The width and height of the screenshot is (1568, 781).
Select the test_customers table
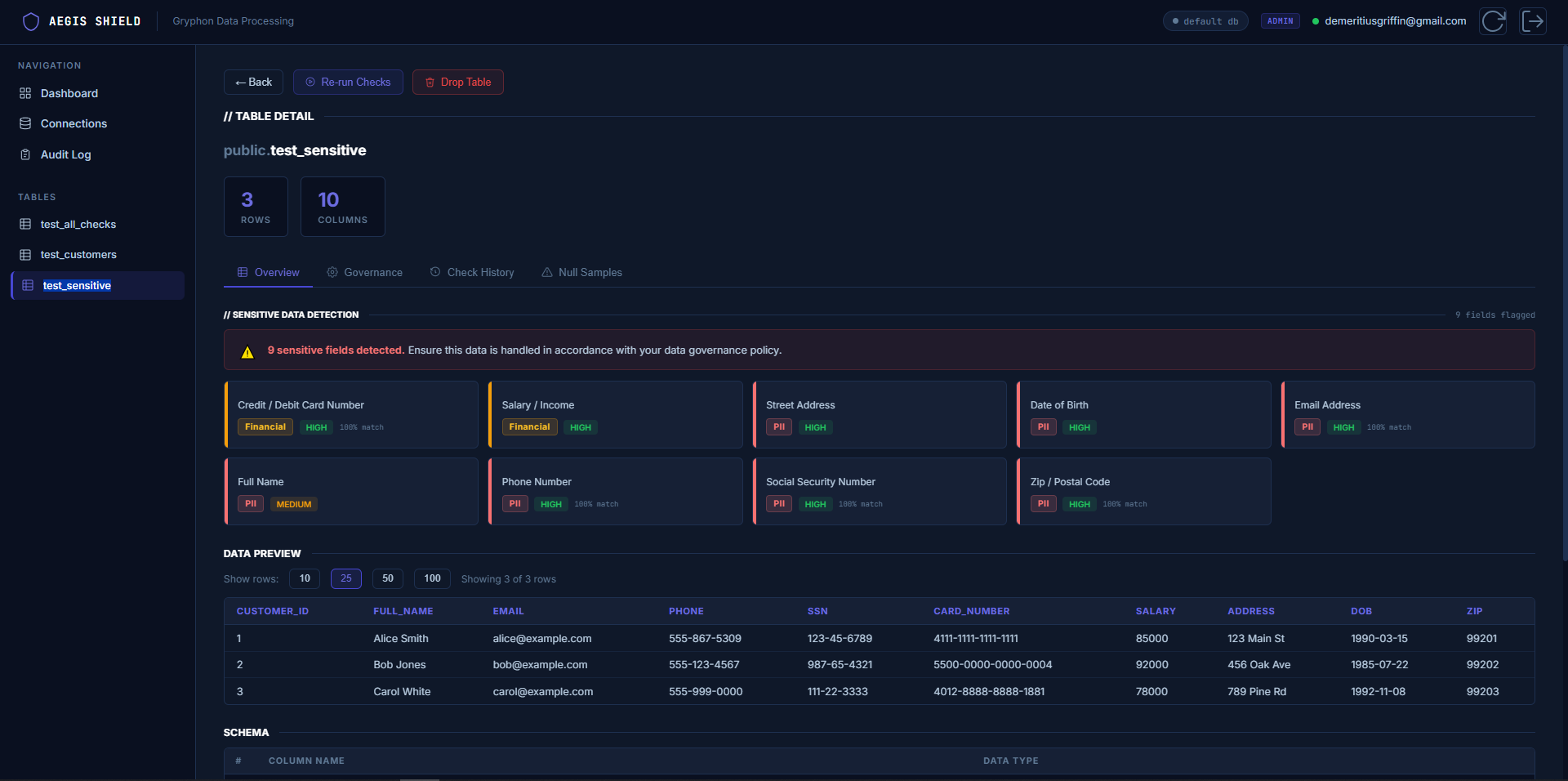tap(78, 255)
